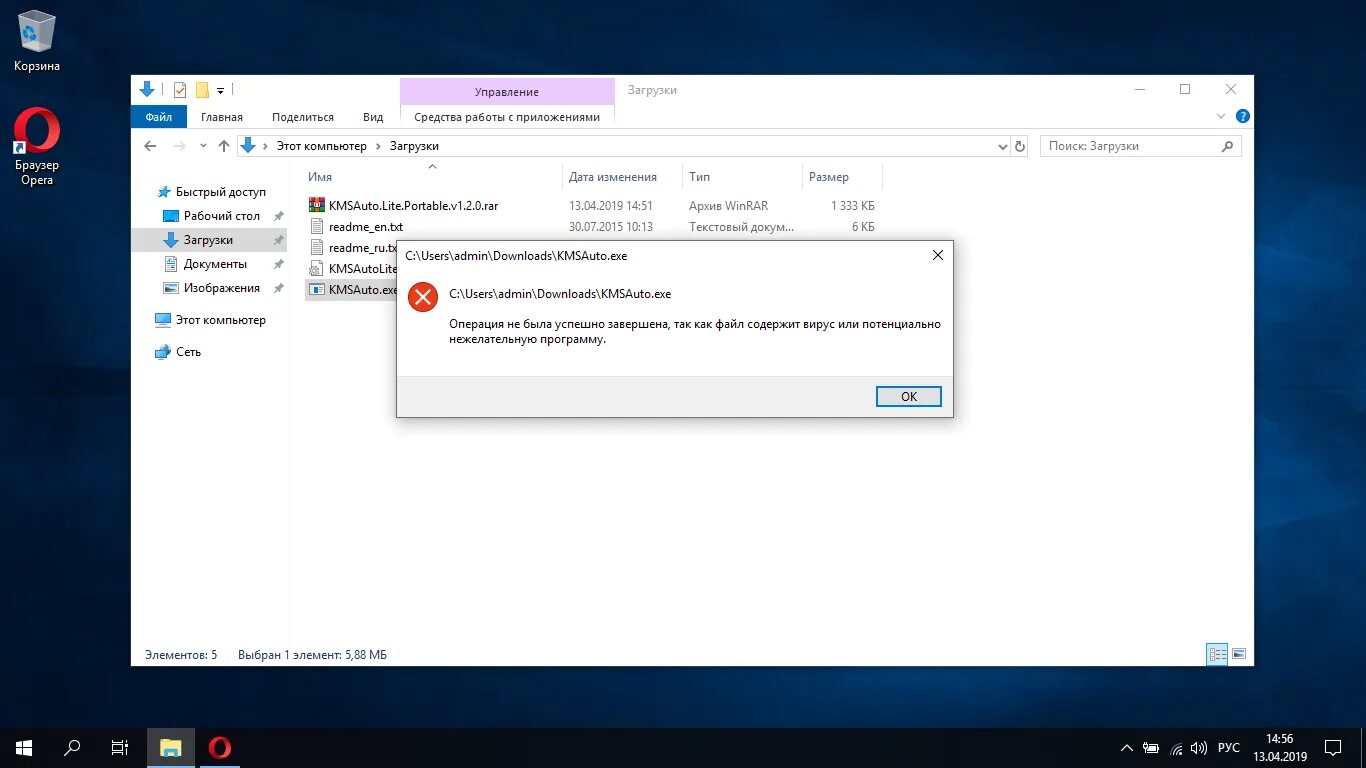Switch to details view layout button
This screenshot has height=768, width=1366.
1217,655
